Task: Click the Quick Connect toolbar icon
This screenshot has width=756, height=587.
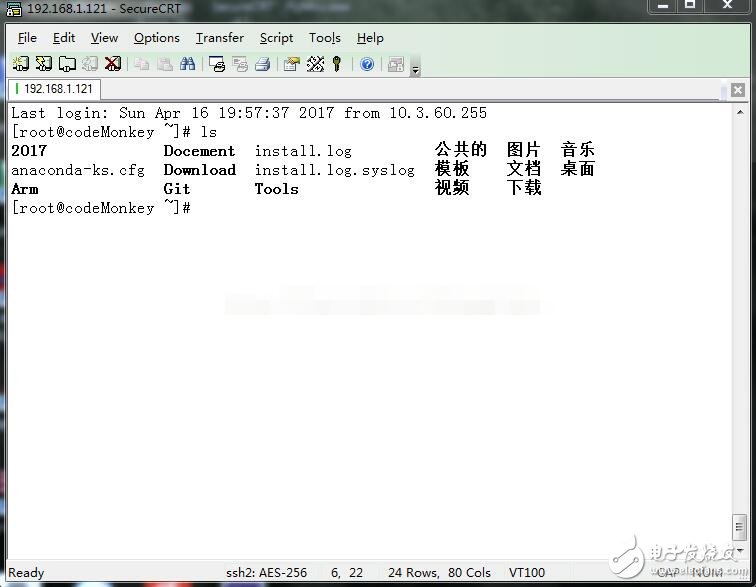Action: [x=43, y=64]
